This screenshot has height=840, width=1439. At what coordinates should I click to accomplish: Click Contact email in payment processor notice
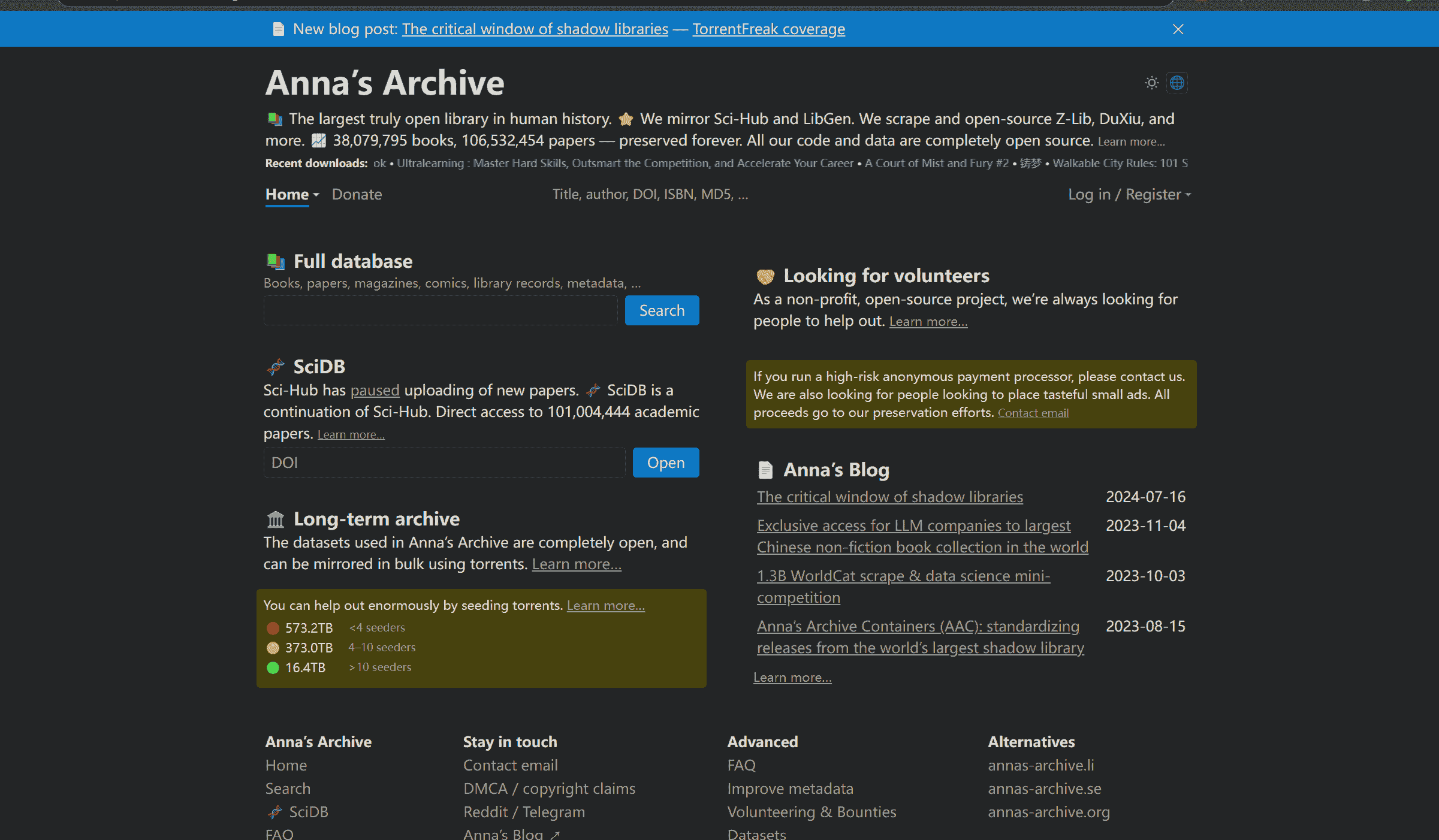(x=1033, y=413)
